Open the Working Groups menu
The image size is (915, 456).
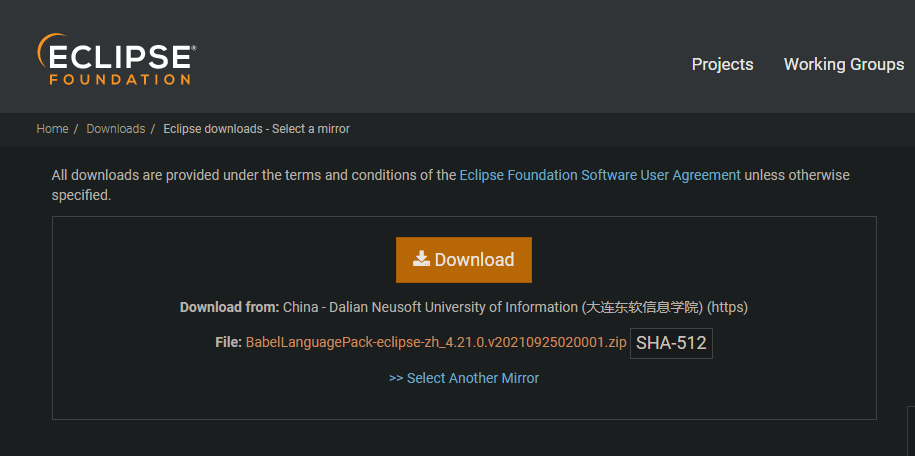pyautogui.click(x=844, y=64)
